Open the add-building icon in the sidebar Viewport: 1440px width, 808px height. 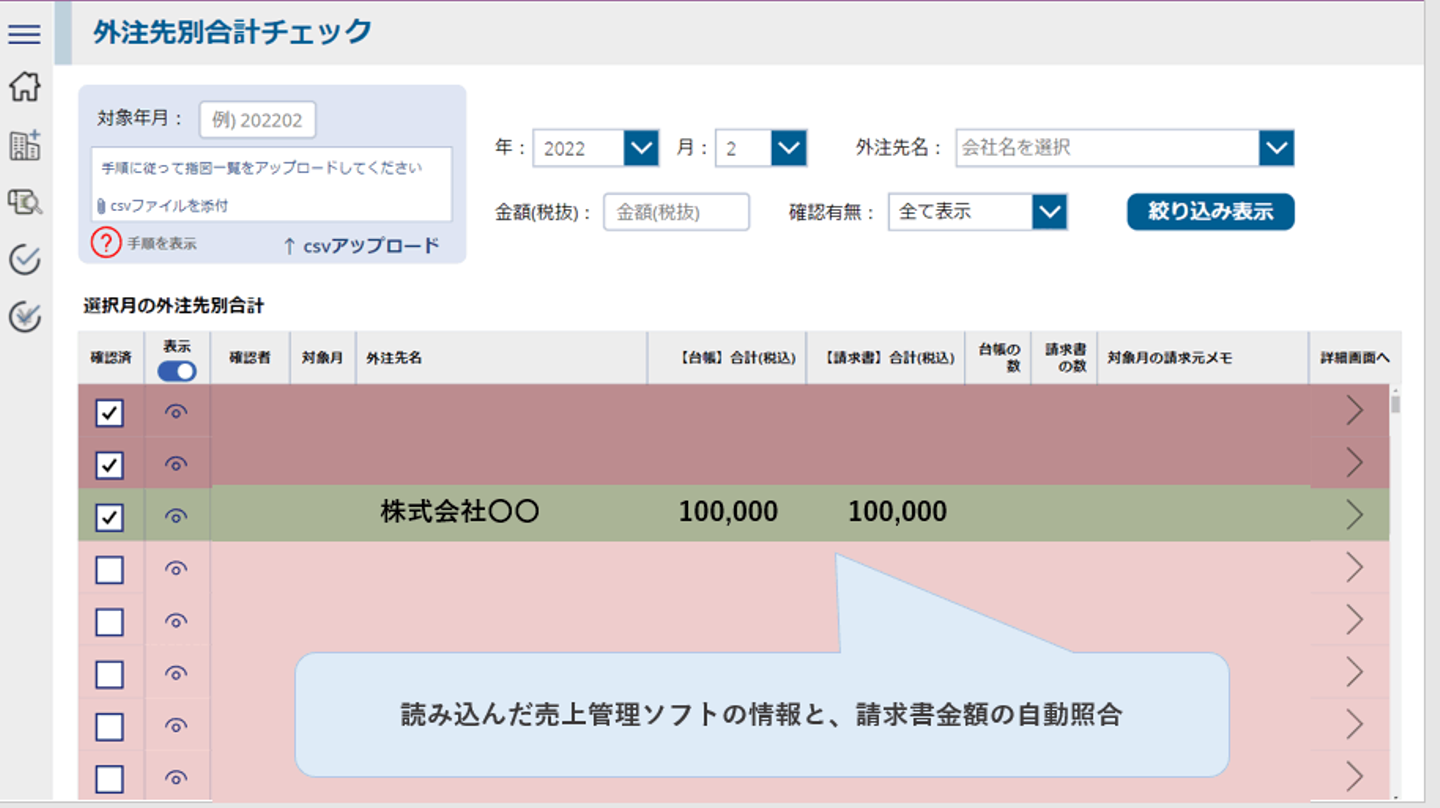tap(24, 145)
